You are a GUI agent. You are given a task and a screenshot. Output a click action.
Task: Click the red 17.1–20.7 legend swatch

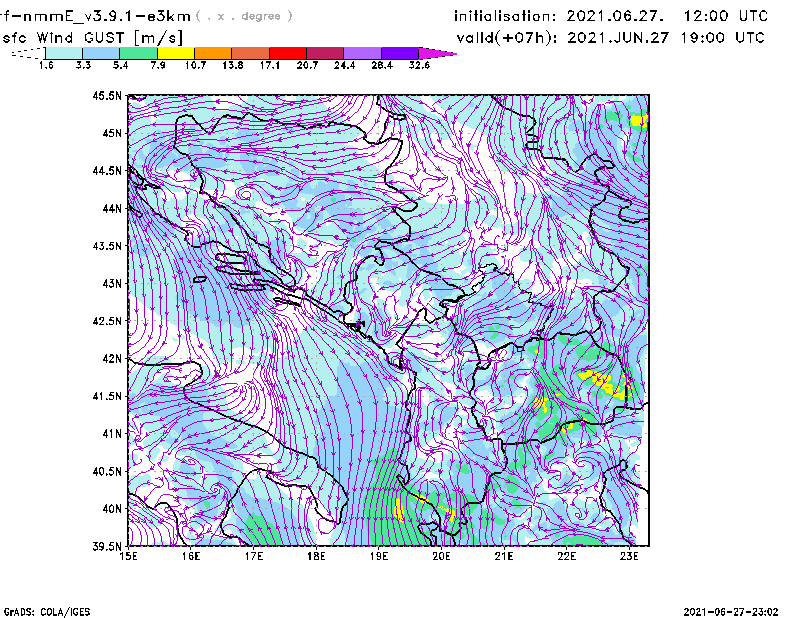[288, 53]
